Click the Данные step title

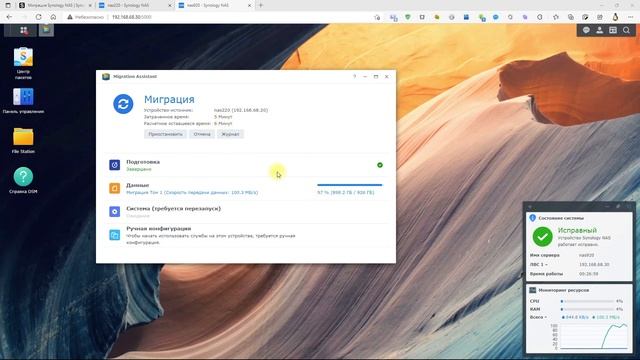pyautogui.click(x=138, y=185)
